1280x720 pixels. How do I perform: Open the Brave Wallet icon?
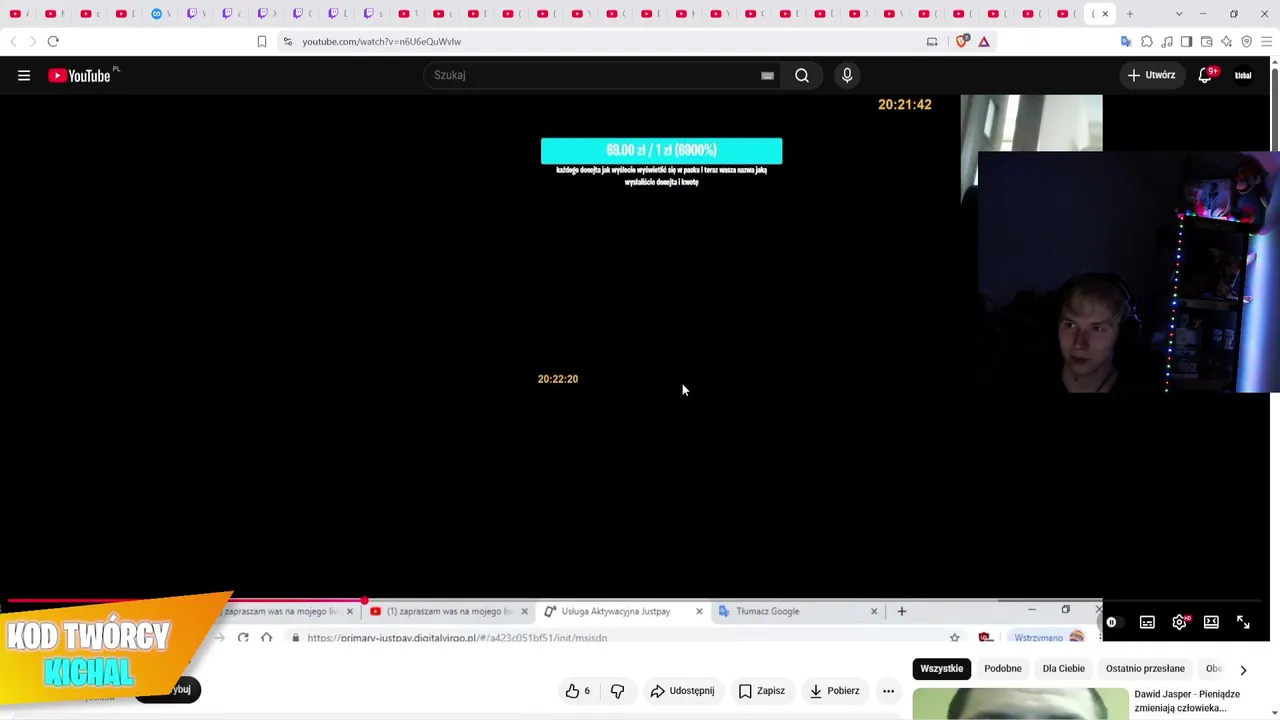click(x=1206, y=42)
